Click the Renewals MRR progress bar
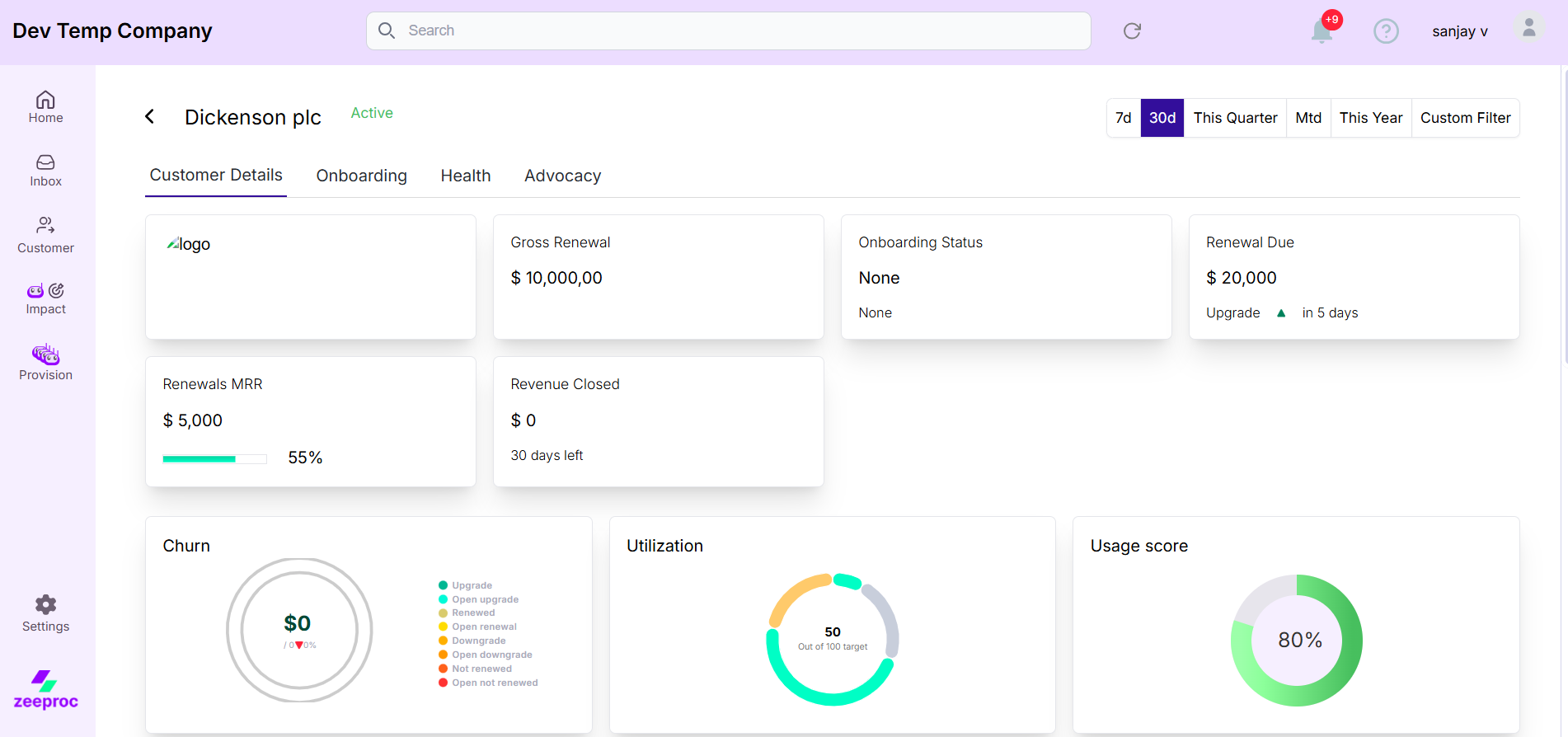The width and height of the screenshot is (1568, 737). (x=214, y=458)
